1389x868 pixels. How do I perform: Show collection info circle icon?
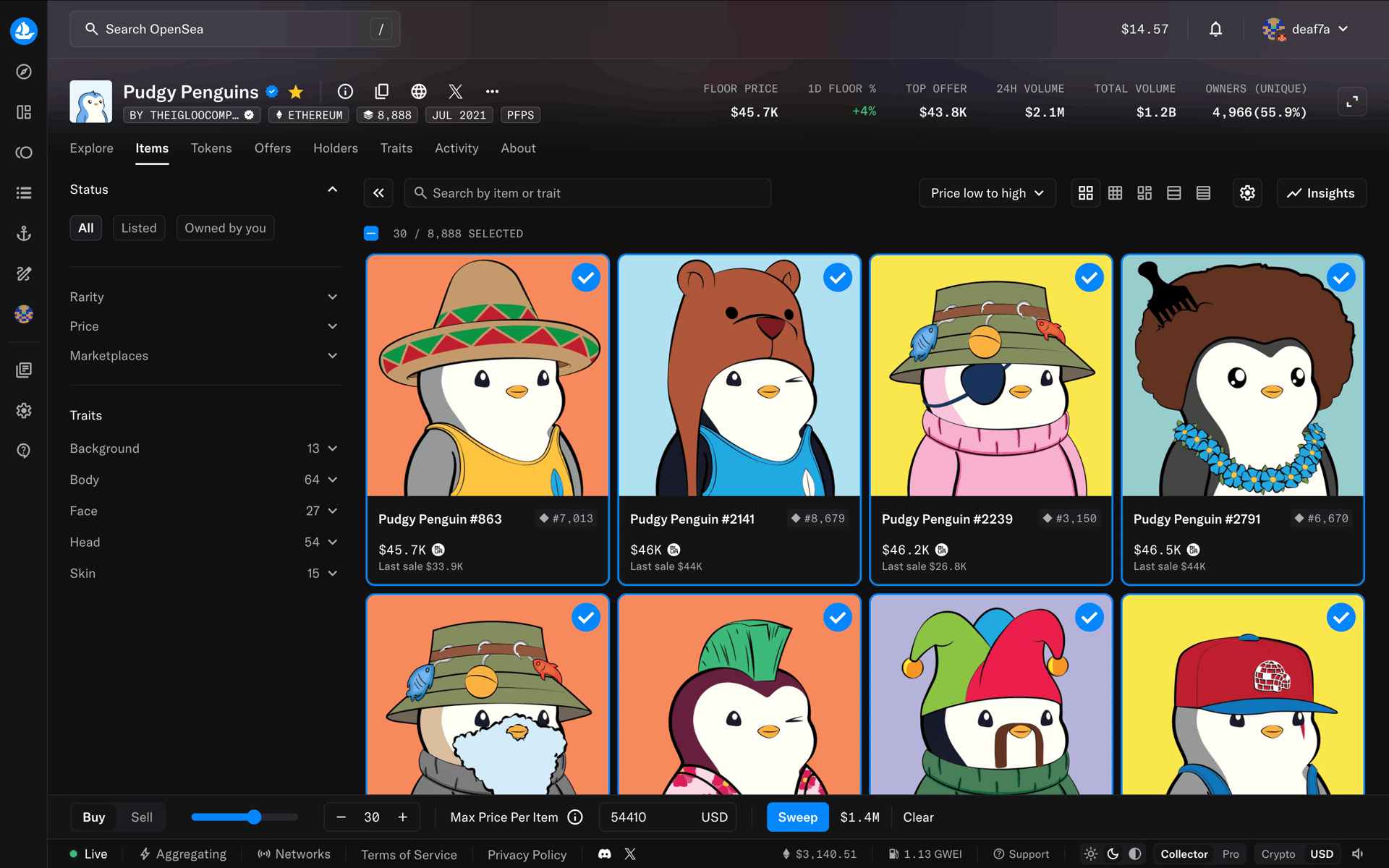tap(345, 91)
